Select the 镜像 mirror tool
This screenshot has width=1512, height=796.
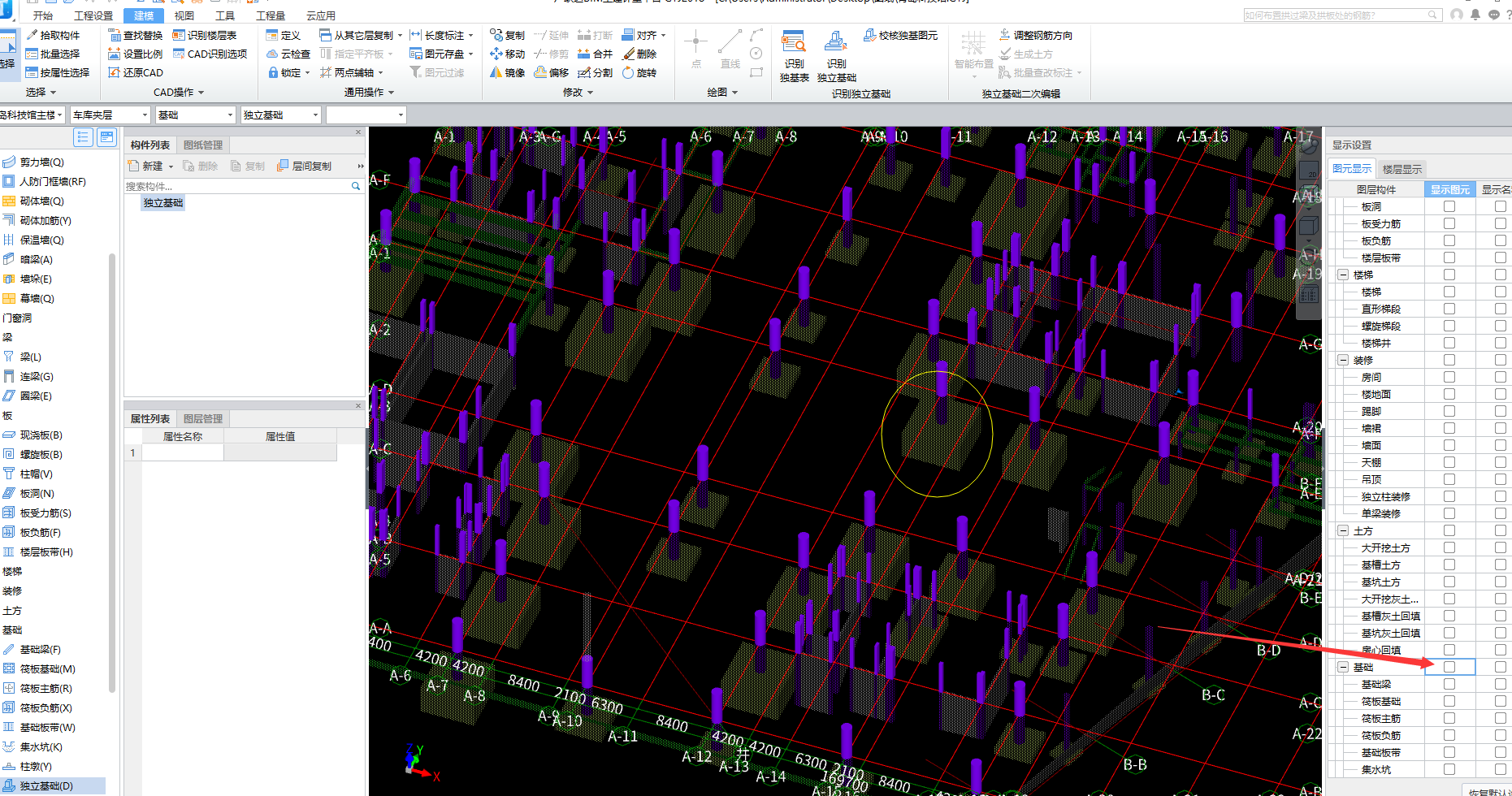click(x=508, y=72)
